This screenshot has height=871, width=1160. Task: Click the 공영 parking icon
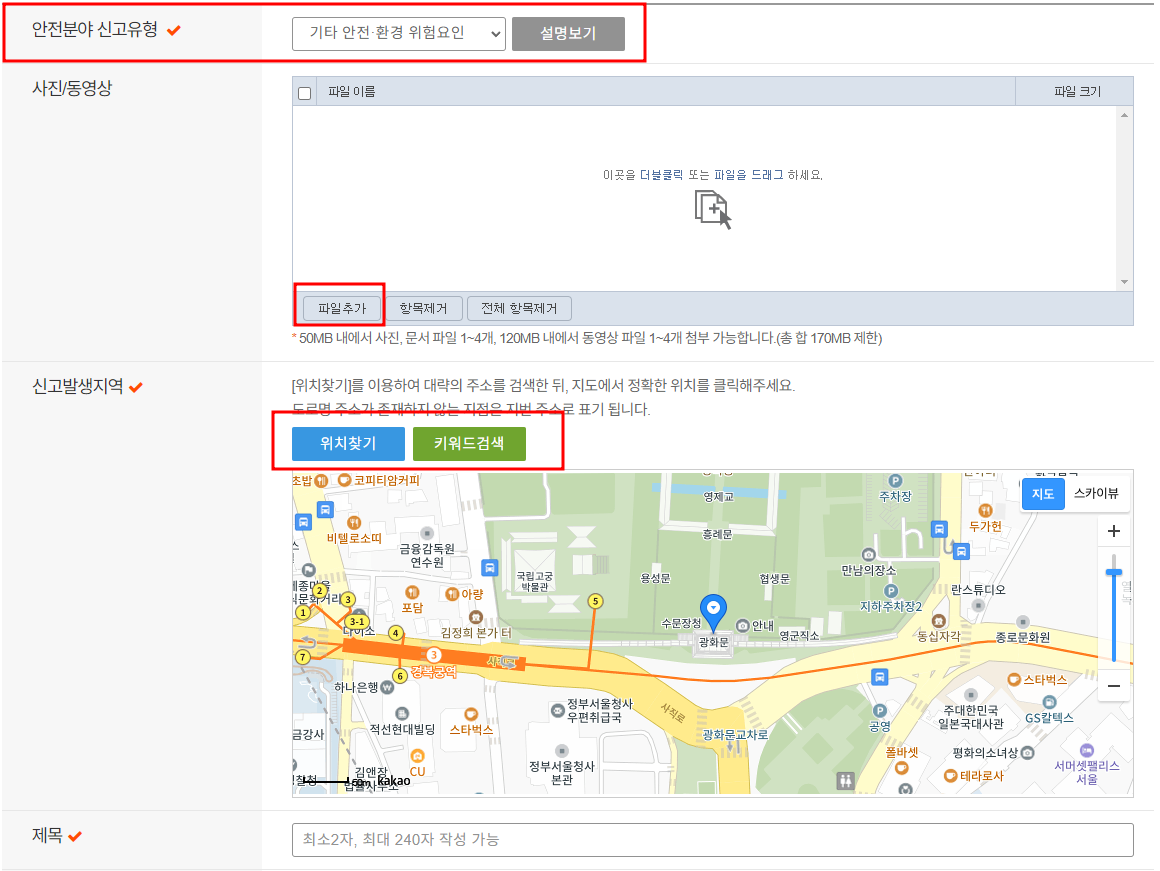[880, 711]
